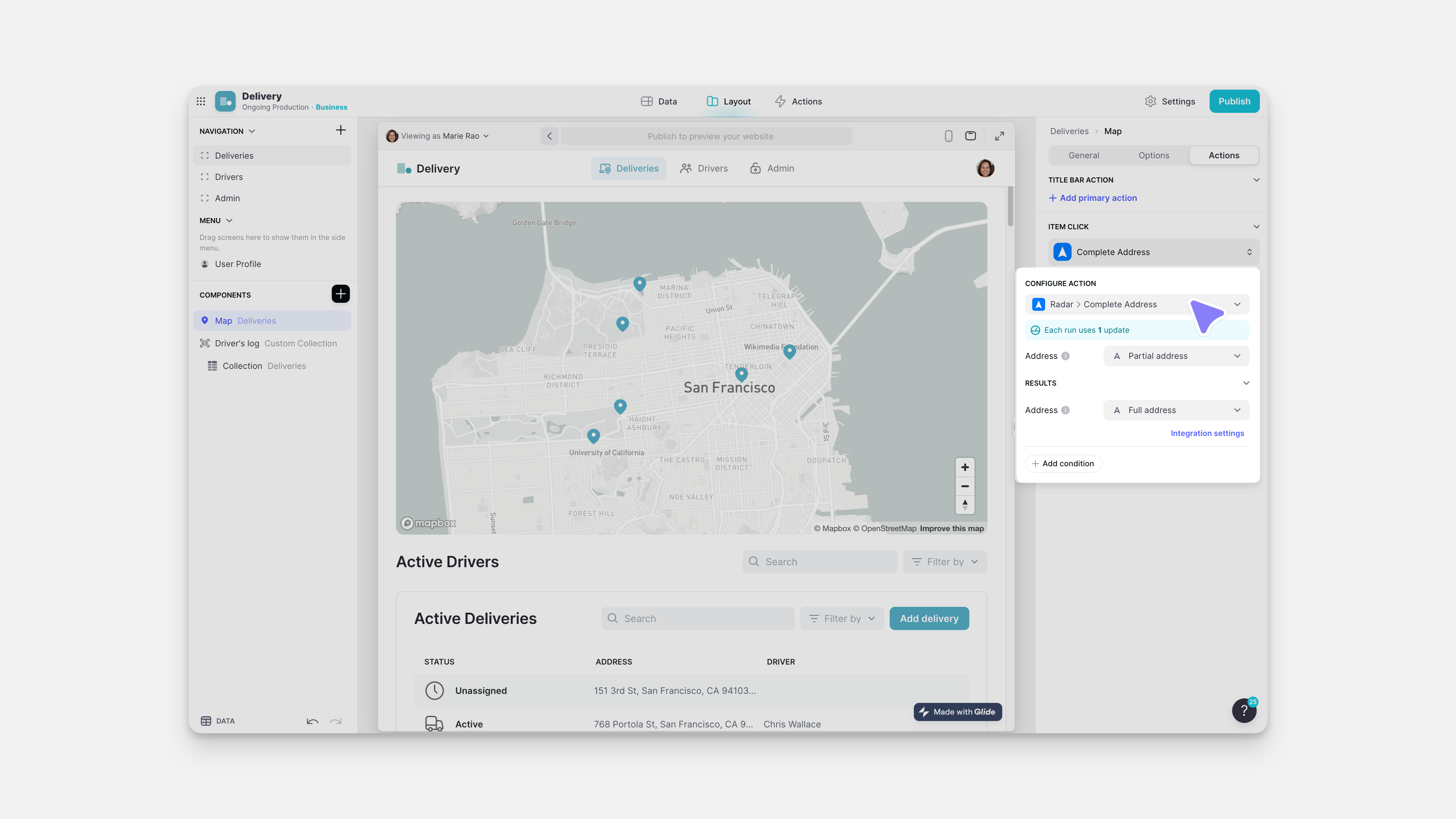Expand Filter by in Active Deliveries
Viewport: 1456px width, 819px height.
842,618
